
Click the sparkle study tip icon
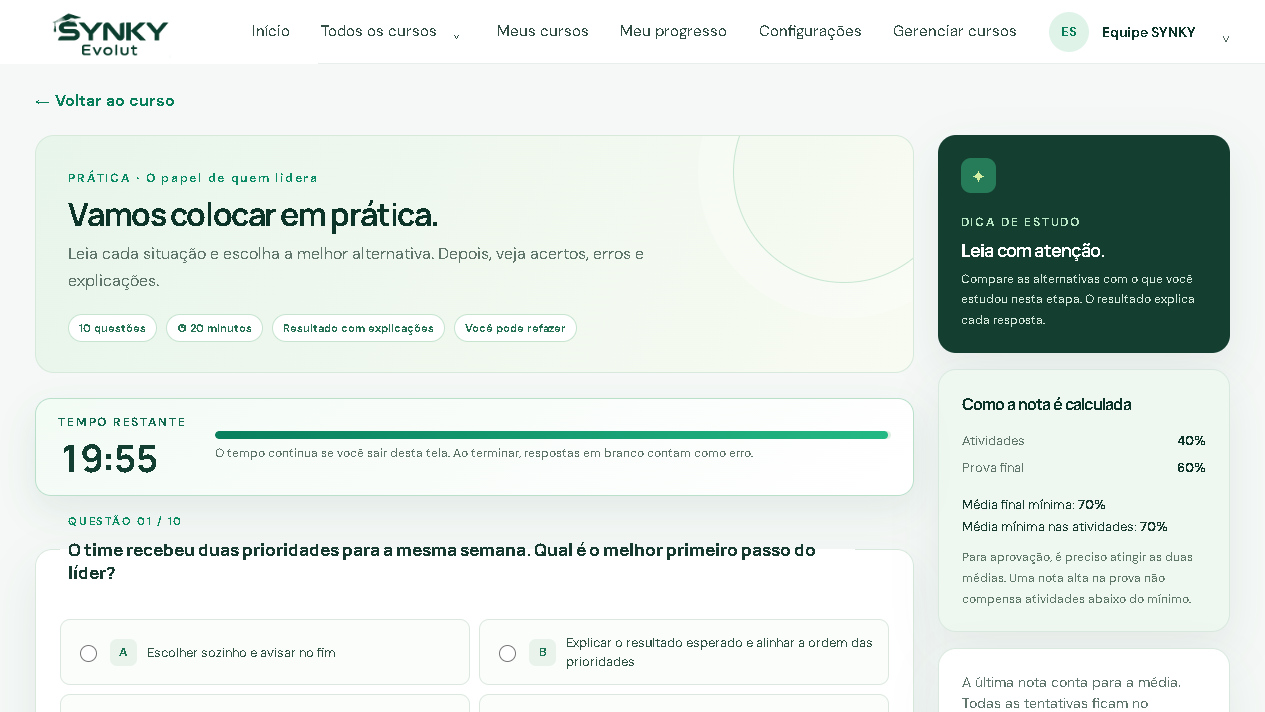(x=978, y=175)
